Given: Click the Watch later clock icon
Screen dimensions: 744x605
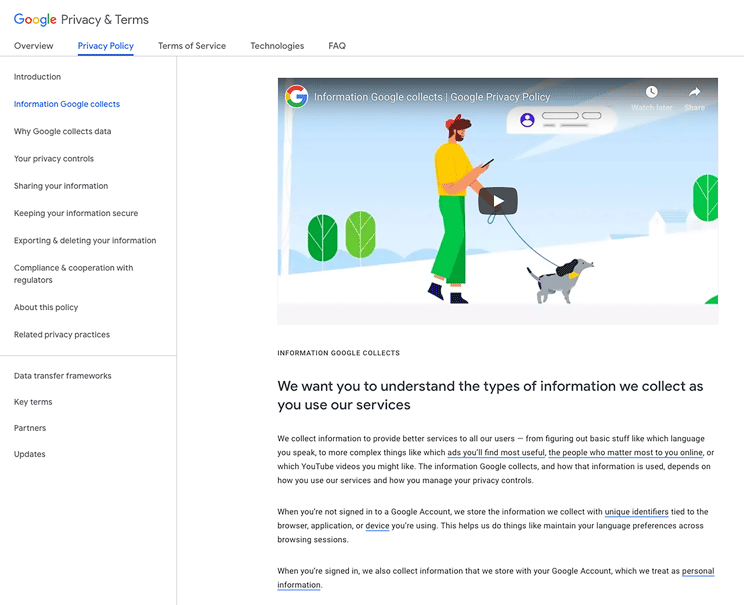Looking at the screenshot, I should 651,92.
